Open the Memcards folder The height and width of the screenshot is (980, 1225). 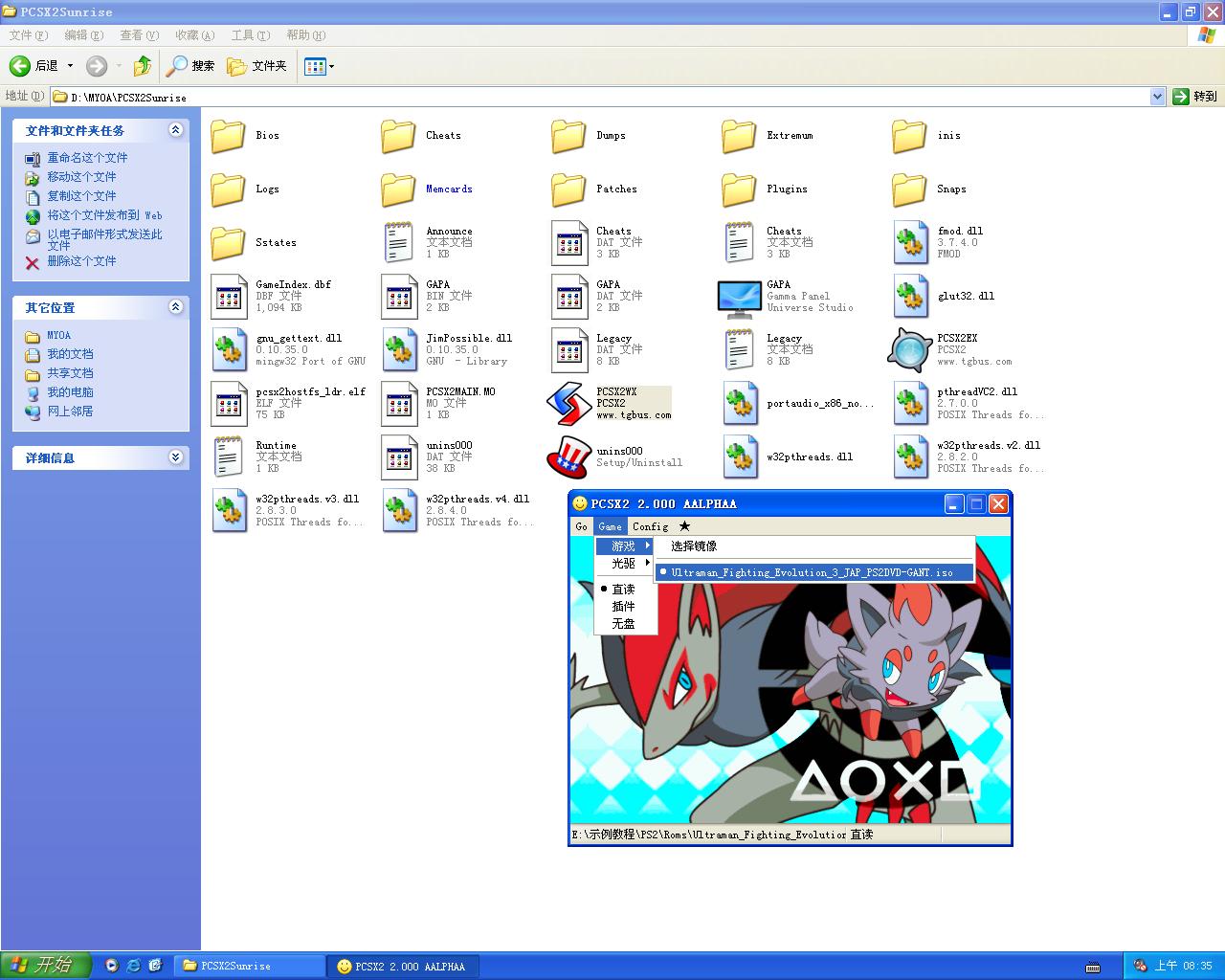[398, 189]
